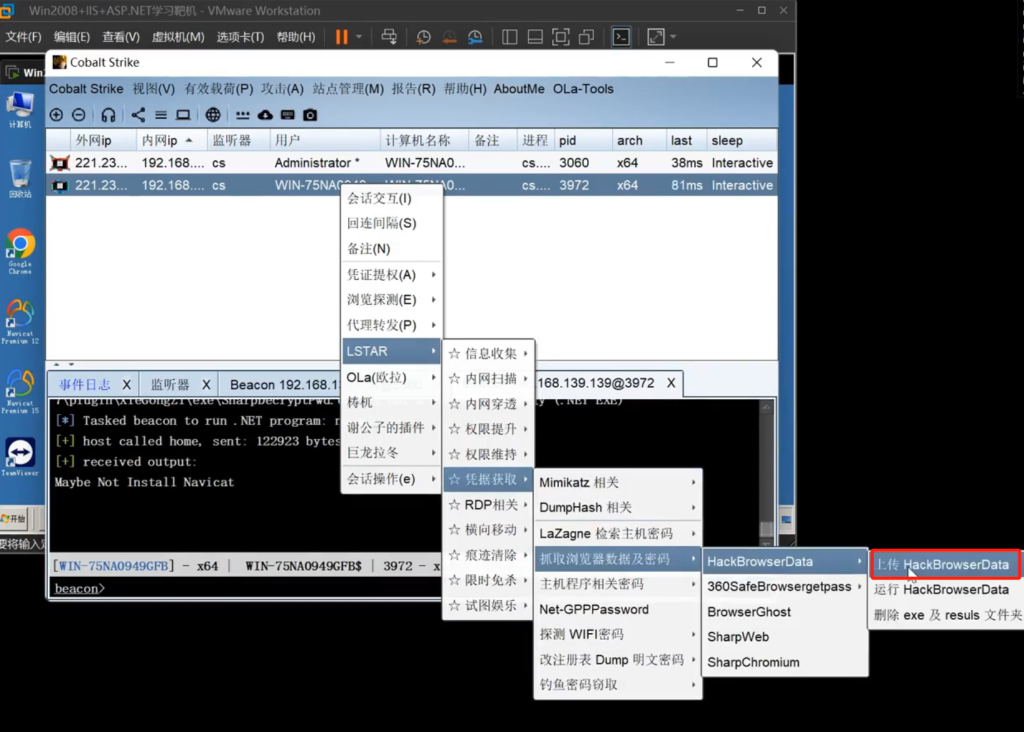Select the 计算机 desktop icon

pyautogui.click(x=20, y=110)
